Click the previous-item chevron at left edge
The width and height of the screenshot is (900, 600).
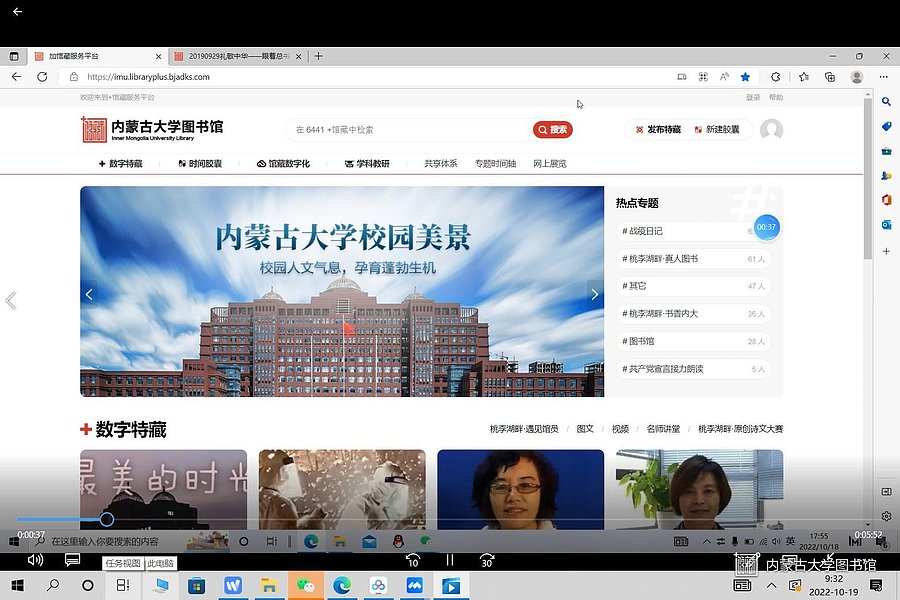pyautogui.click(x=11, y=300)
